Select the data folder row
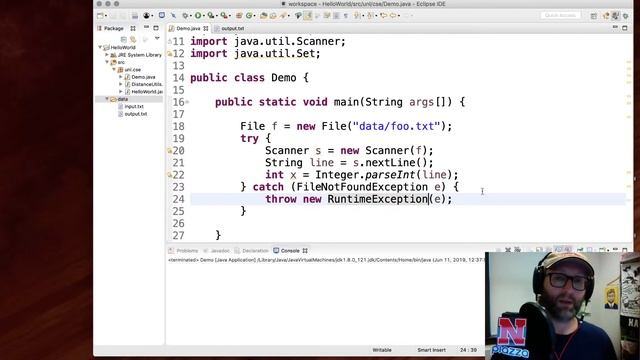Screen dimensions: 640x360 [129, 99]
